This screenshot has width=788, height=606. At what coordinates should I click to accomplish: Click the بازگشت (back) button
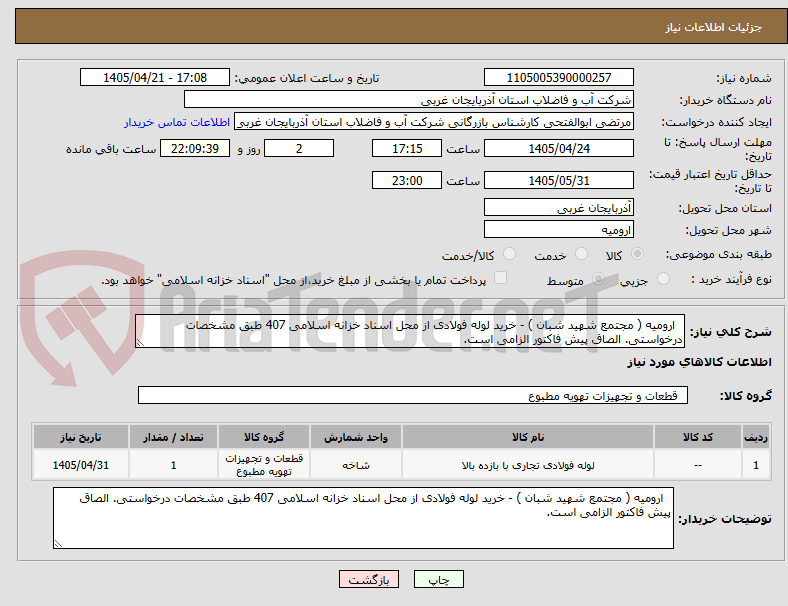pos(369,579)
